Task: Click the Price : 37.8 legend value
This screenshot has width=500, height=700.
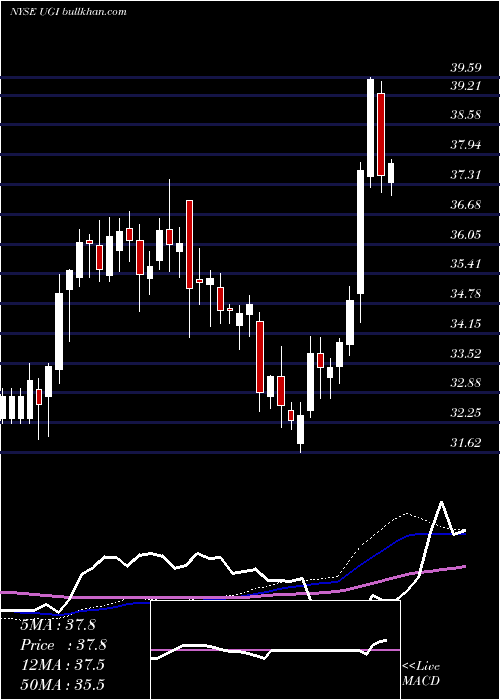Action: click(x=63, y=645)
